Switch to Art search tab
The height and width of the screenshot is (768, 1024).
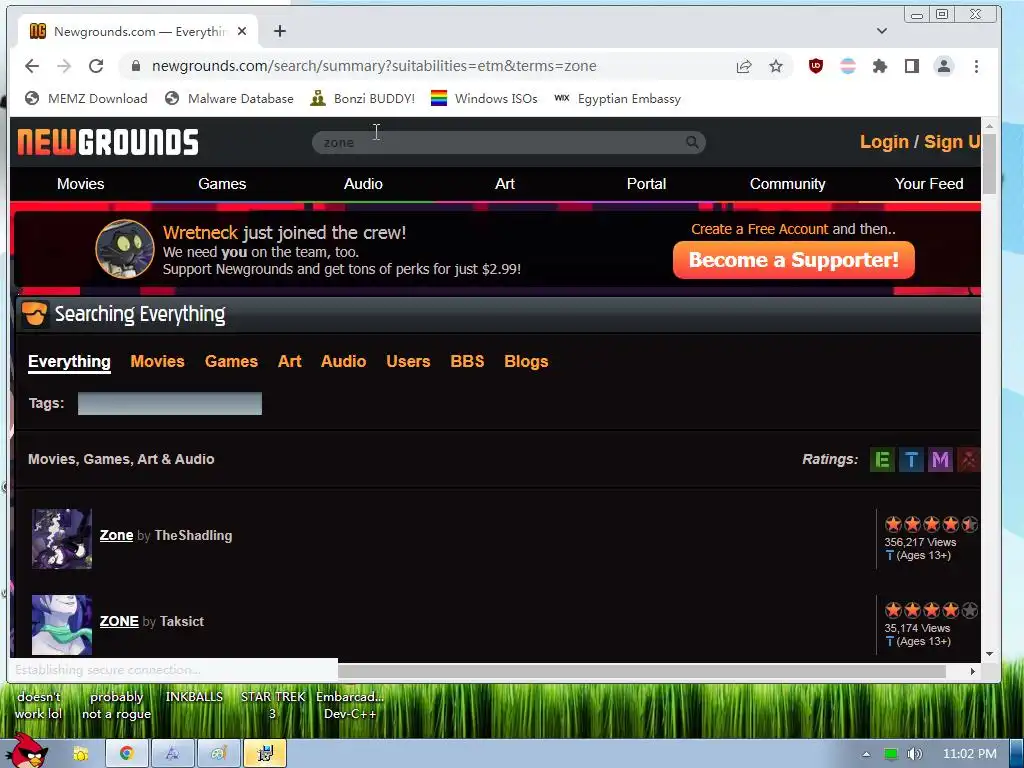[x=289, y=362]
